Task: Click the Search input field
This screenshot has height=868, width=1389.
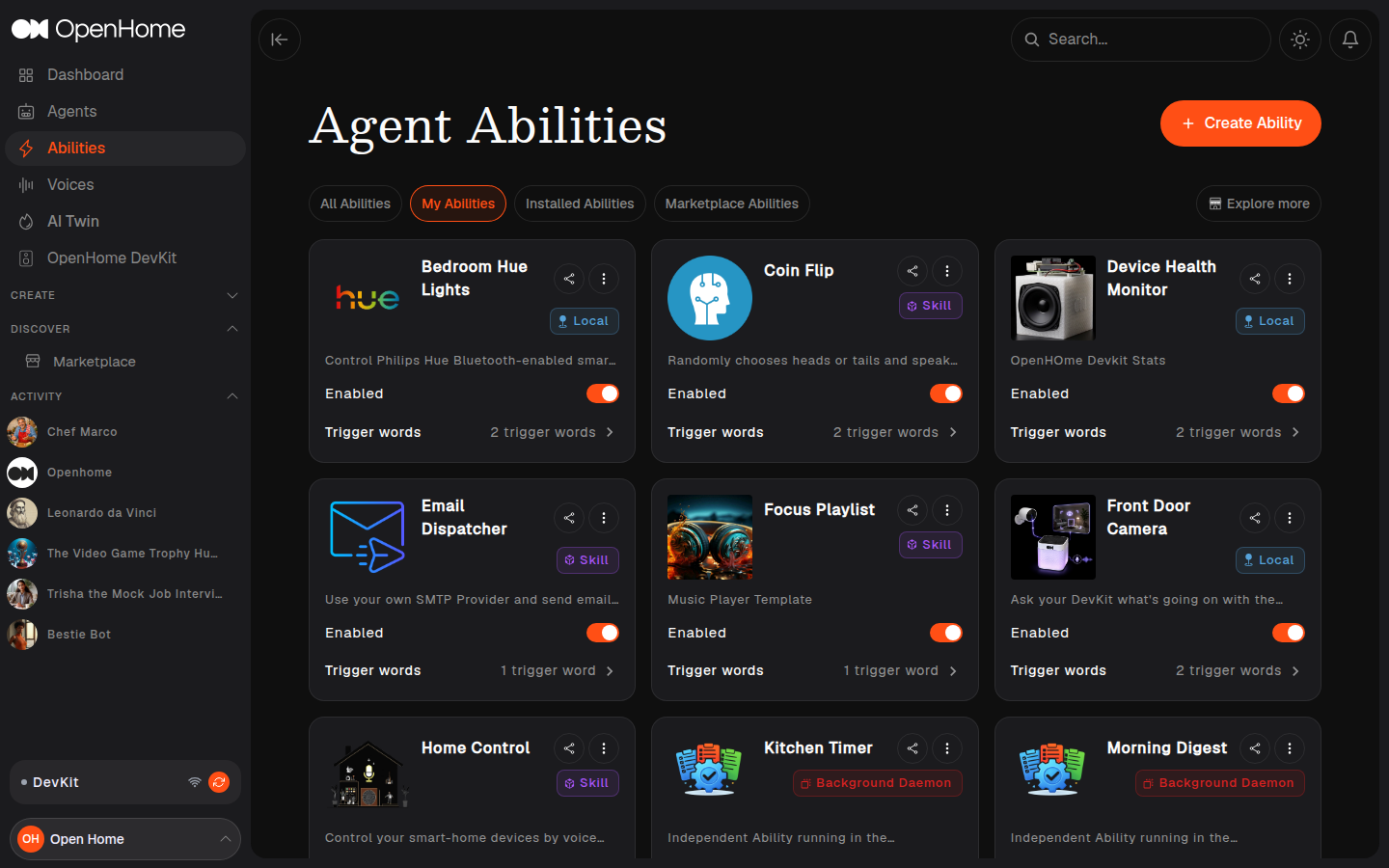Action: pyautogui.click(x=1141, y=40)
